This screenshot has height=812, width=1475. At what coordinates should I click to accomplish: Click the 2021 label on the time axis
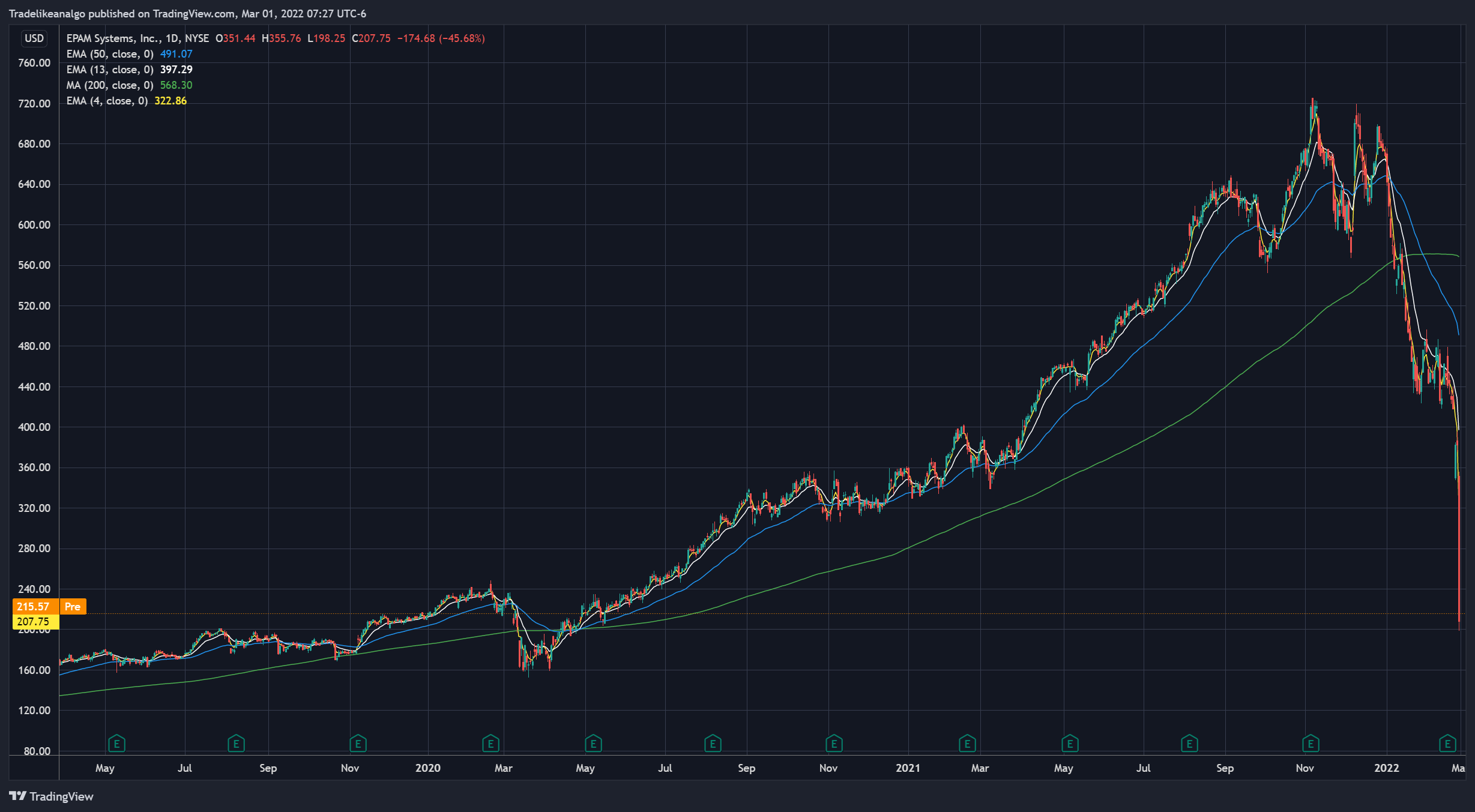908,768
